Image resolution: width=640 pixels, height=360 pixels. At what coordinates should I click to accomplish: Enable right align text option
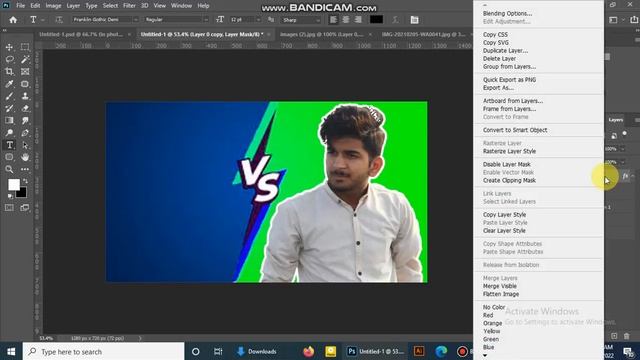coord(358,20)
